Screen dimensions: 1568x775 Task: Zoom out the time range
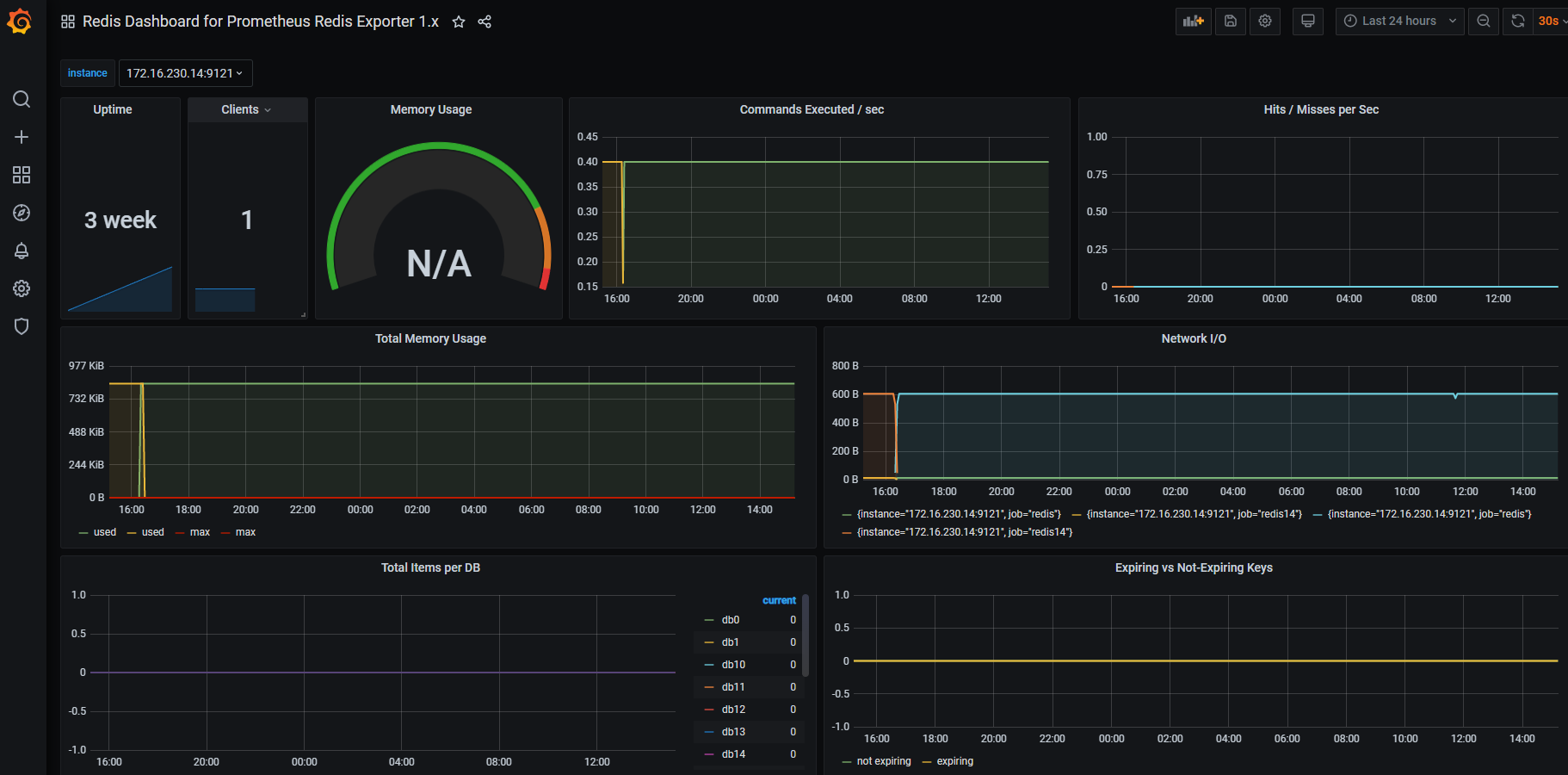coord(1484,22)
